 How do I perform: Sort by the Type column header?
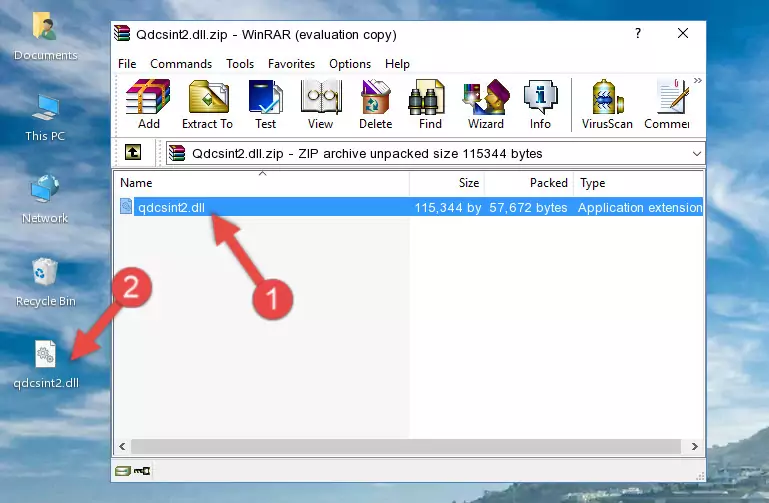click(639, 183)
